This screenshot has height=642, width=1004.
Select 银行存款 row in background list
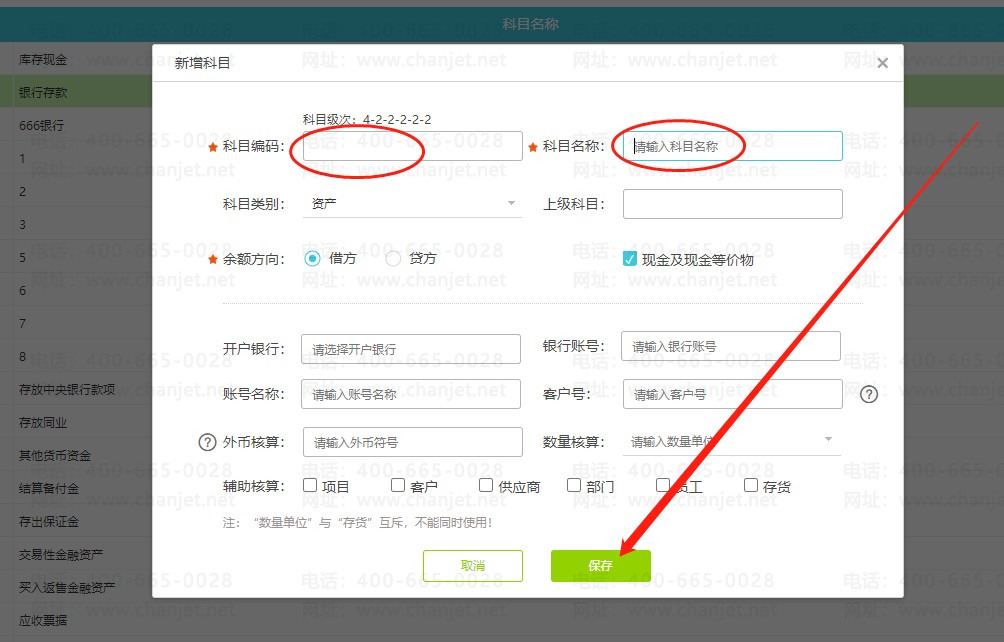click(76, 92)
